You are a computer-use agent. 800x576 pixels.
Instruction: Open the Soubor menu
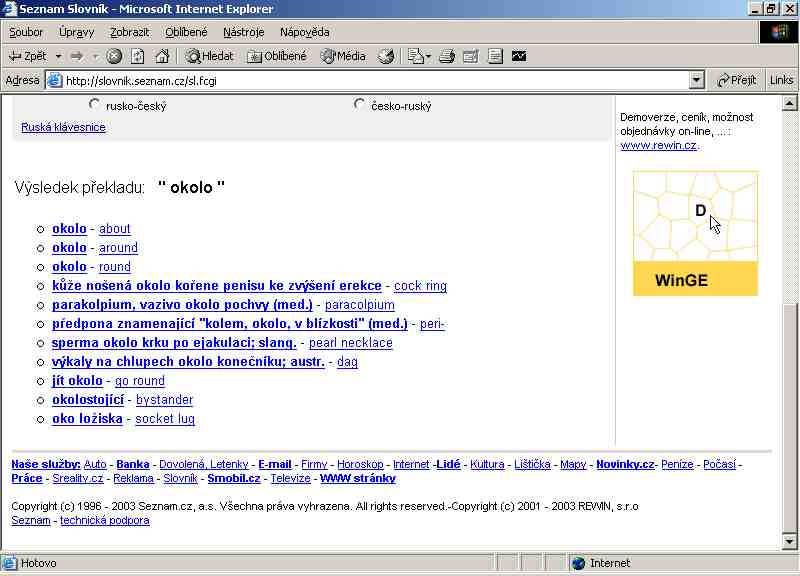(26, 32)
